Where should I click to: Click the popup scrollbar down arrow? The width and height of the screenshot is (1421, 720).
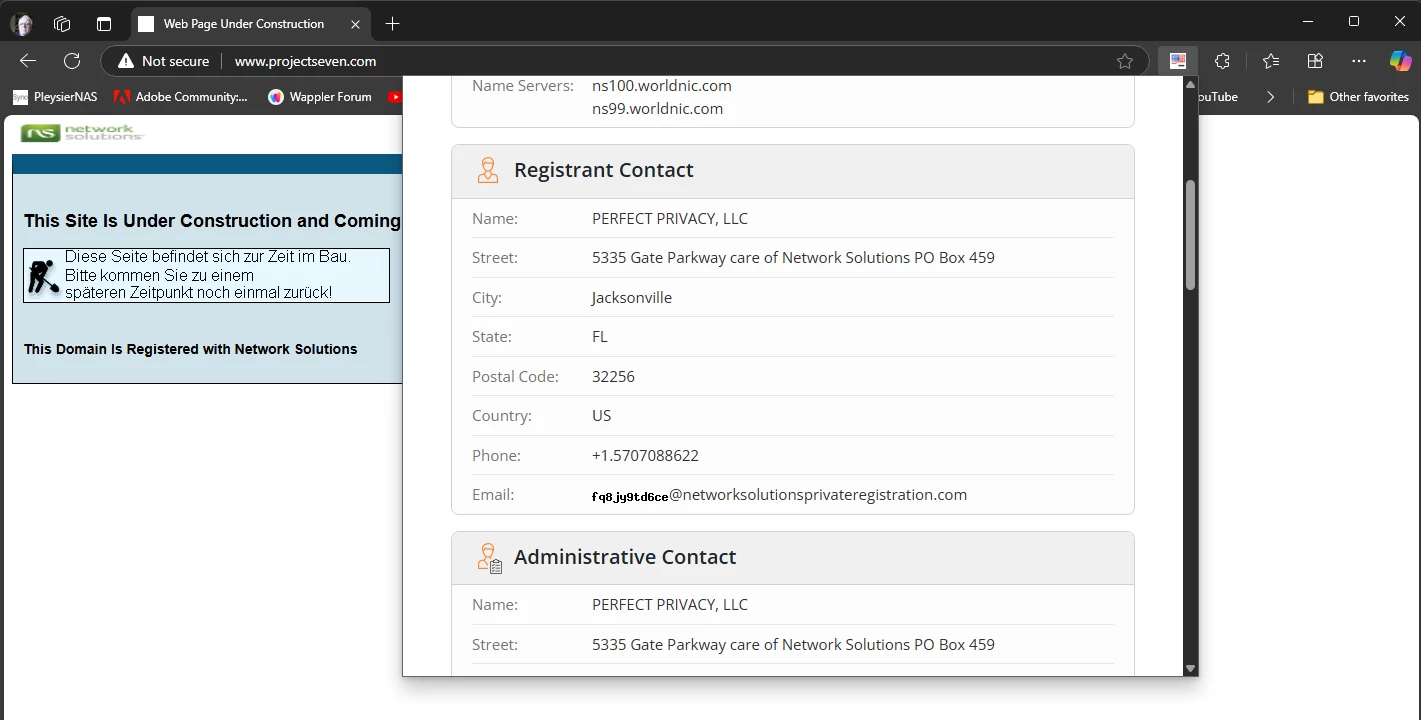[x=1190, y=668]
